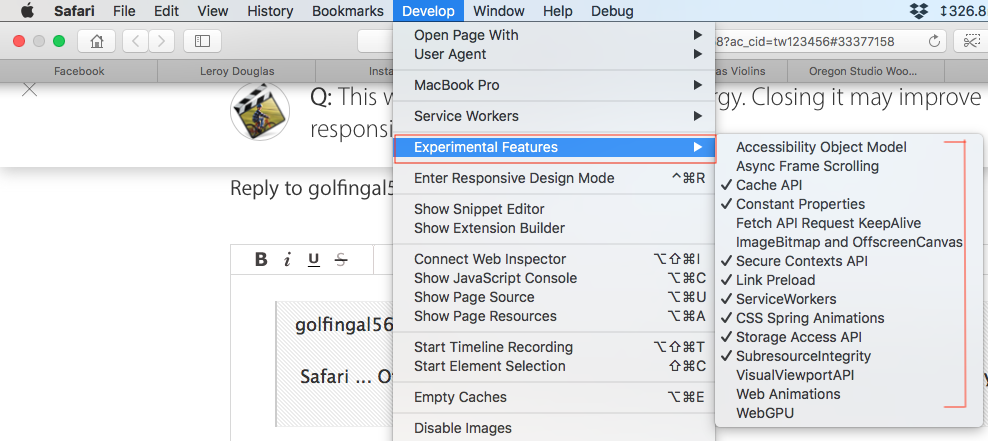
Task: Apply underline formatting in editor
Action: coord(313,260)
